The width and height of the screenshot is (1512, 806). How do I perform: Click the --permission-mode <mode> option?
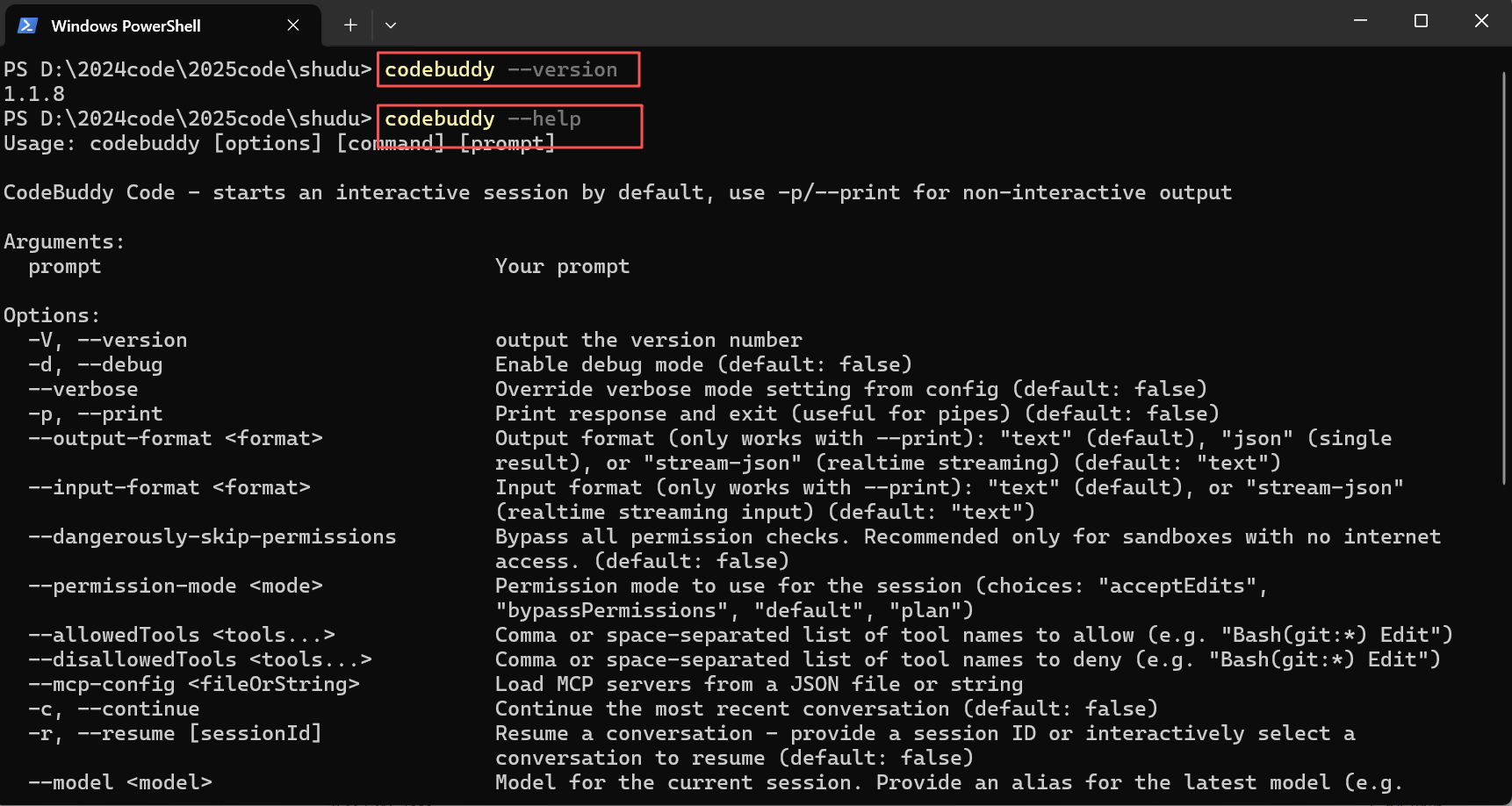[175, 586]
